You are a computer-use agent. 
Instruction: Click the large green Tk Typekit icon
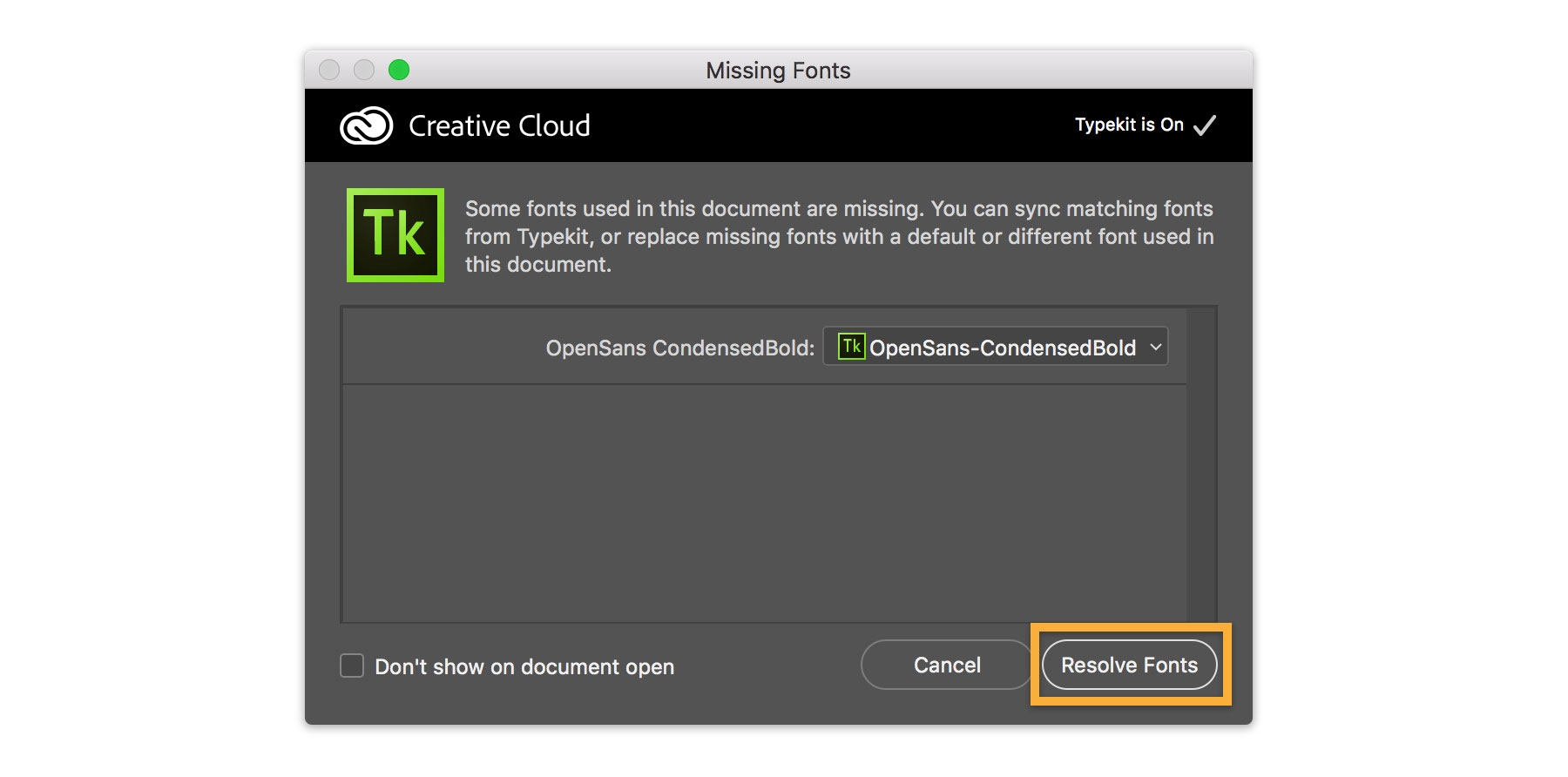395,235
